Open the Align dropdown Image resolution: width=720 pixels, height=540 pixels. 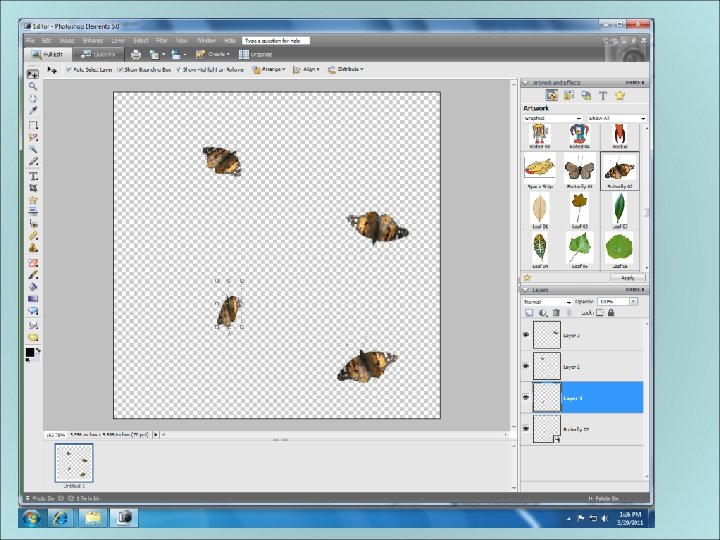tap(306, 70)
